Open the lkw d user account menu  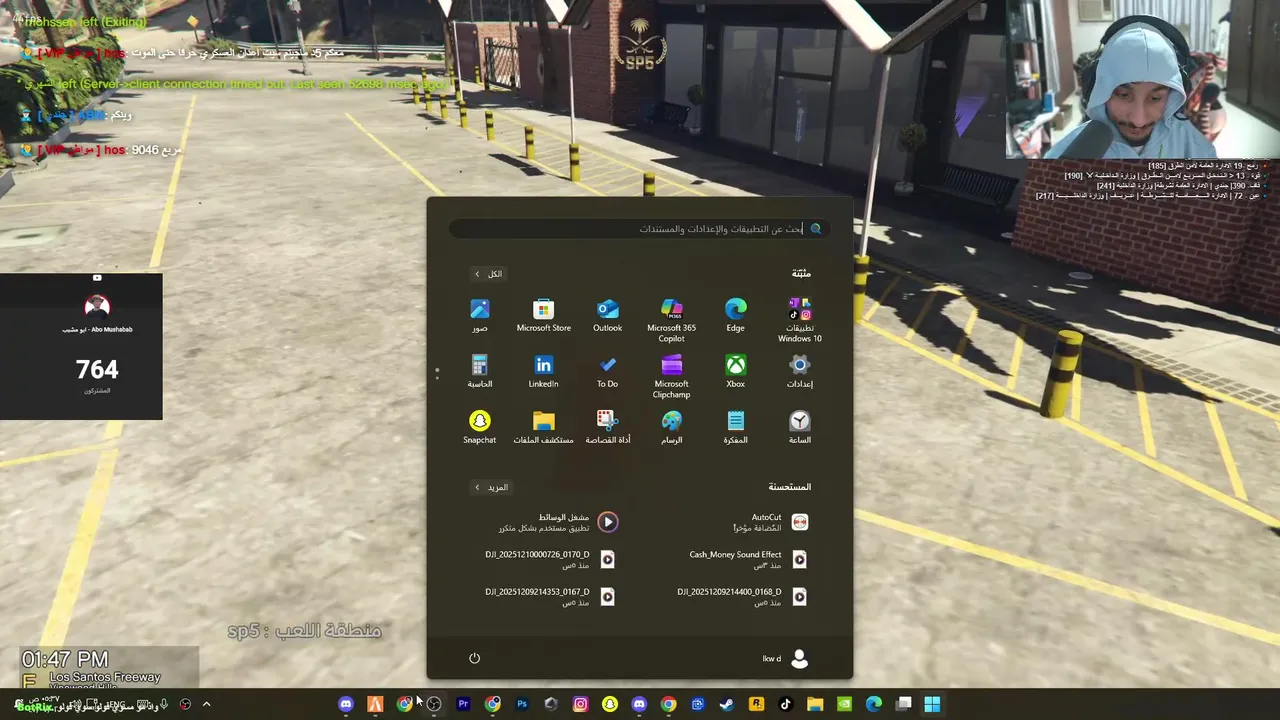pyautogui.click(x=786, y=658)
